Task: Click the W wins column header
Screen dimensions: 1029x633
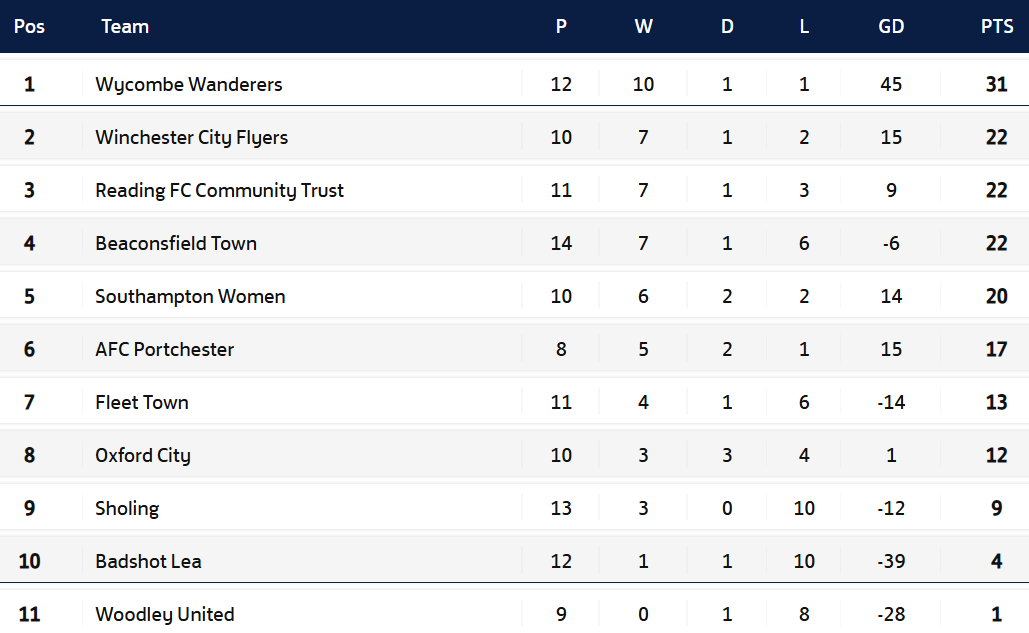Action: [643, 27]
